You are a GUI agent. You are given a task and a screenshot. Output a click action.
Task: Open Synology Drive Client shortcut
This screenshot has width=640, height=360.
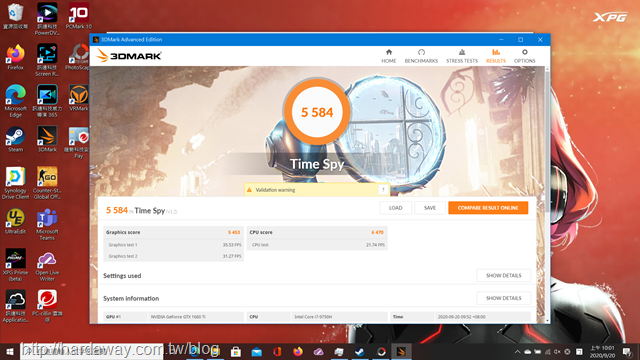16,183
